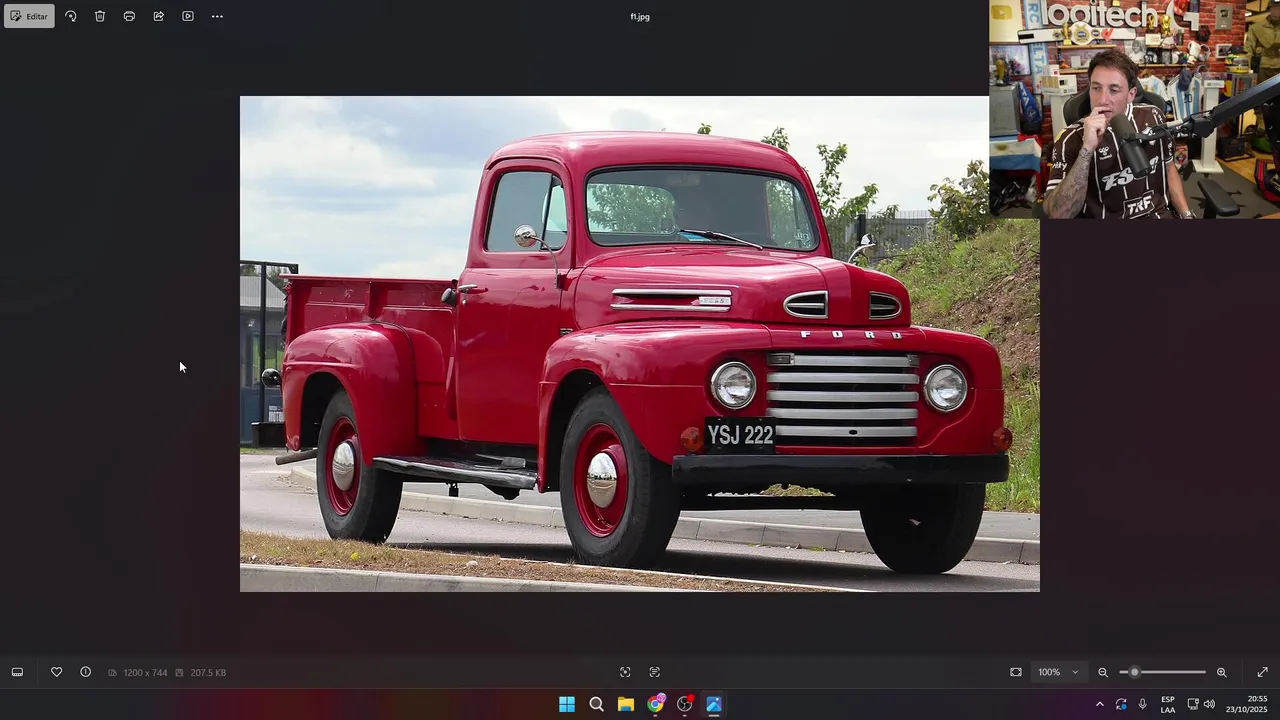Rotate the image with the rotate icon
The width and height of the screenshot is (1280, 720).
pyautogui.click(x=70, y=16)
